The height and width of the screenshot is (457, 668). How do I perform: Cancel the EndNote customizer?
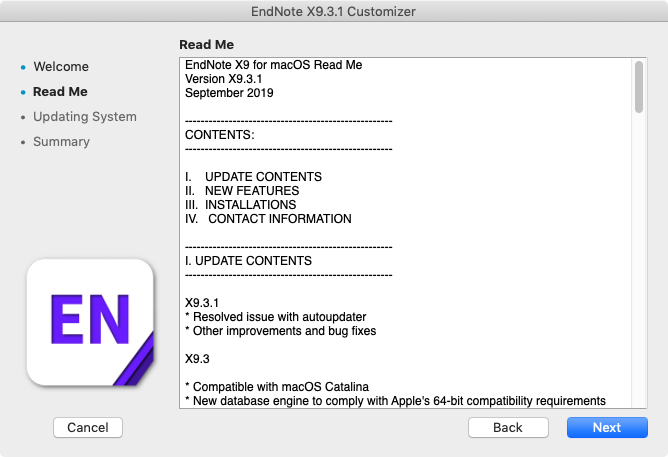pyautogui.click(x=88, y=427)
